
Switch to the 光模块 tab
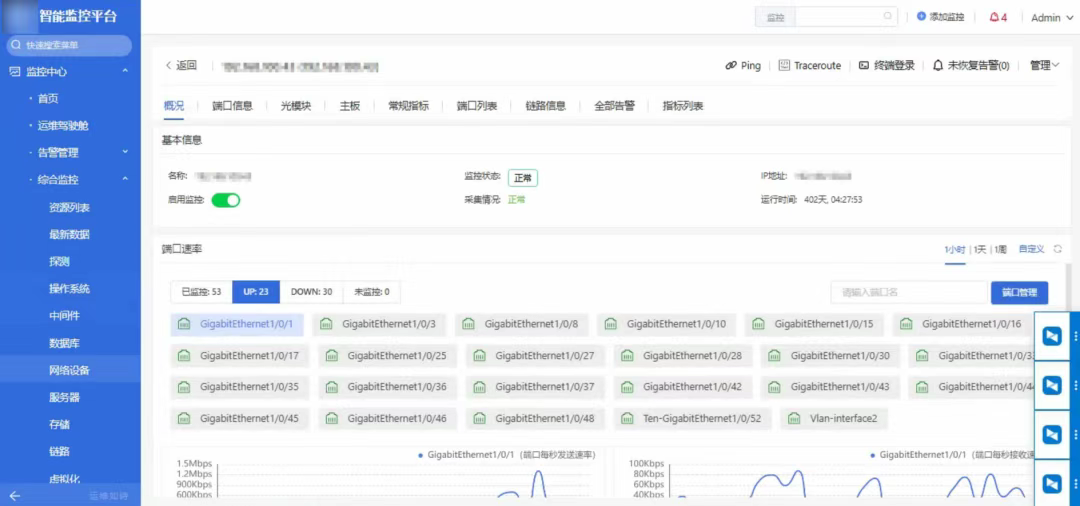point(295,106)
